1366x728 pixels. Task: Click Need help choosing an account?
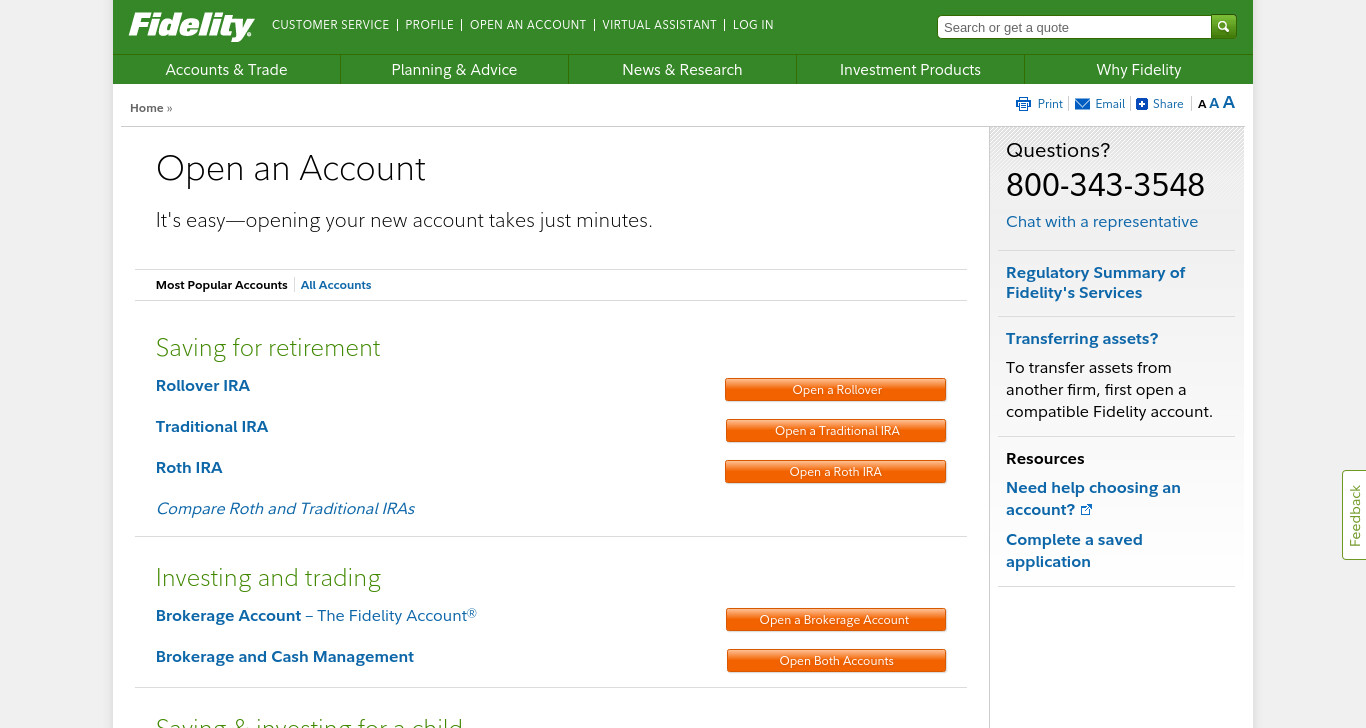coord(1093,499)
